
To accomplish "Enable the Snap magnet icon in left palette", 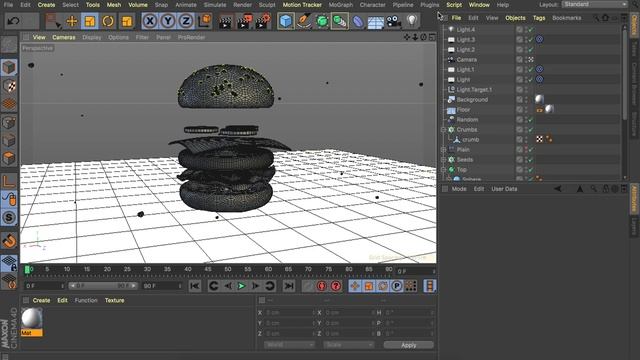I will tap(9, 241).
